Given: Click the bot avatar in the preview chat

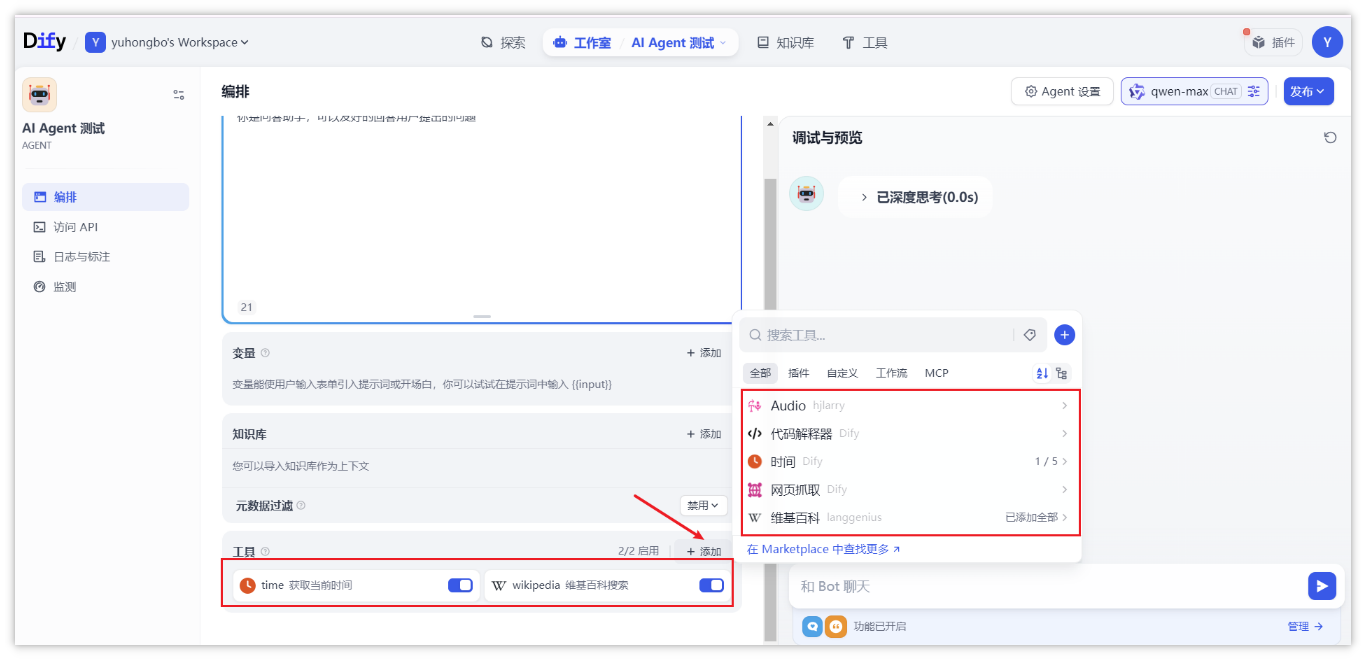Looking at the screenshot, I should (806, 194).
